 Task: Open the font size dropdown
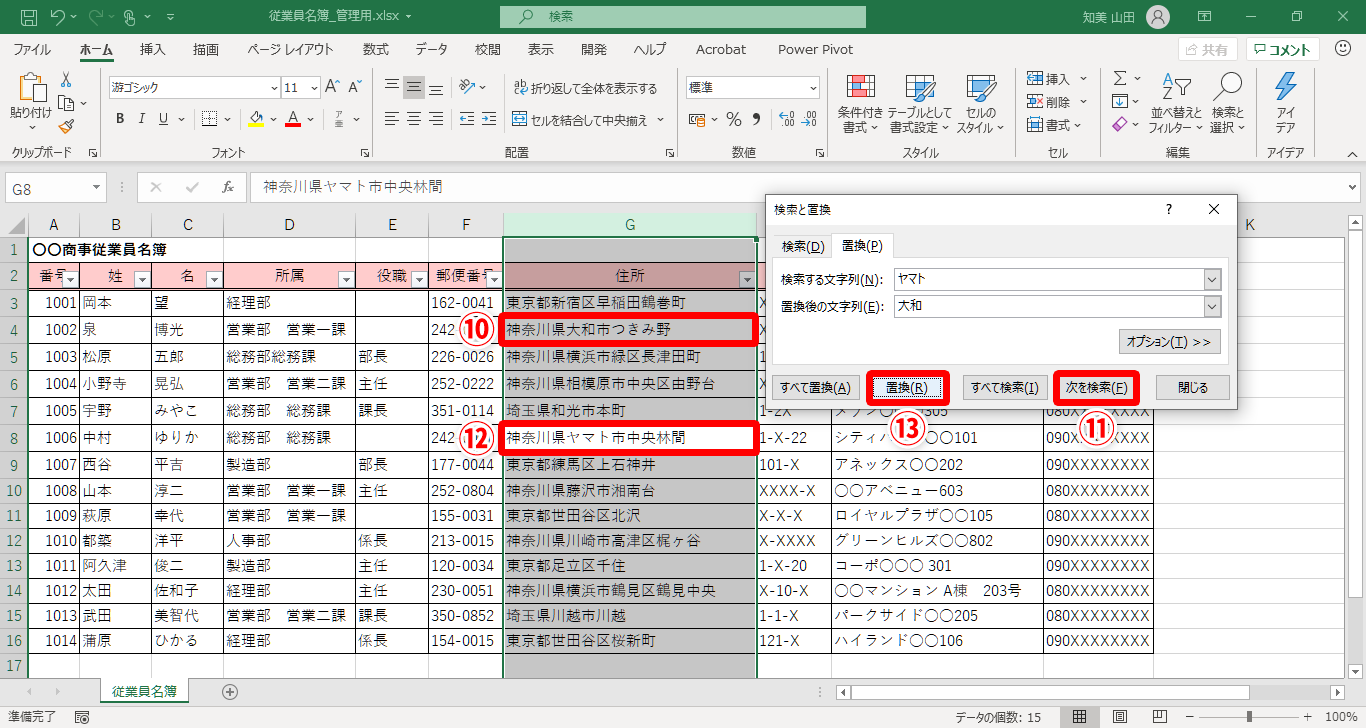pos(313,88)
